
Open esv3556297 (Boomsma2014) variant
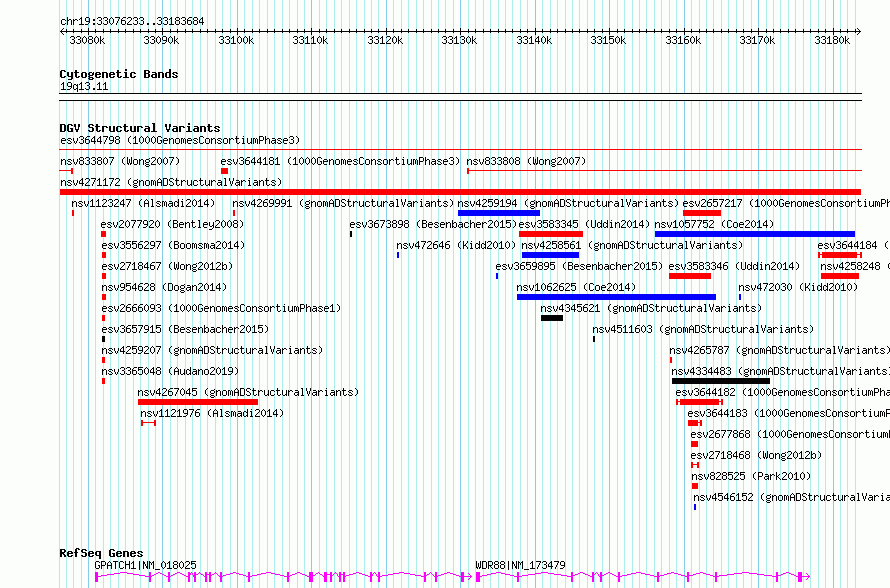(173, 245)
